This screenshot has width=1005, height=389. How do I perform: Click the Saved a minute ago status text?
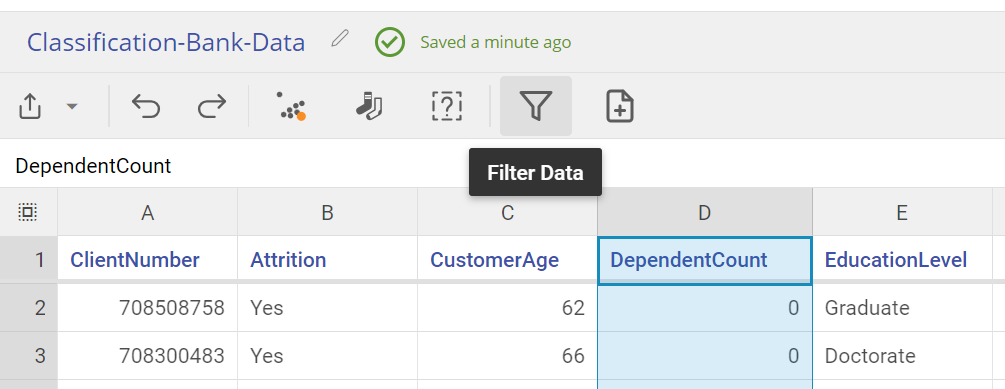(x=495, y=42)
